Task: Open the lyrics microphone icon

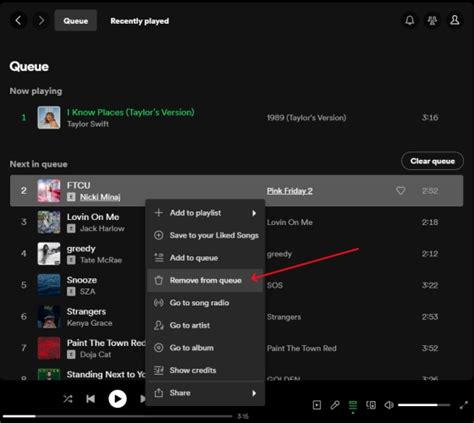Action: 335,405
